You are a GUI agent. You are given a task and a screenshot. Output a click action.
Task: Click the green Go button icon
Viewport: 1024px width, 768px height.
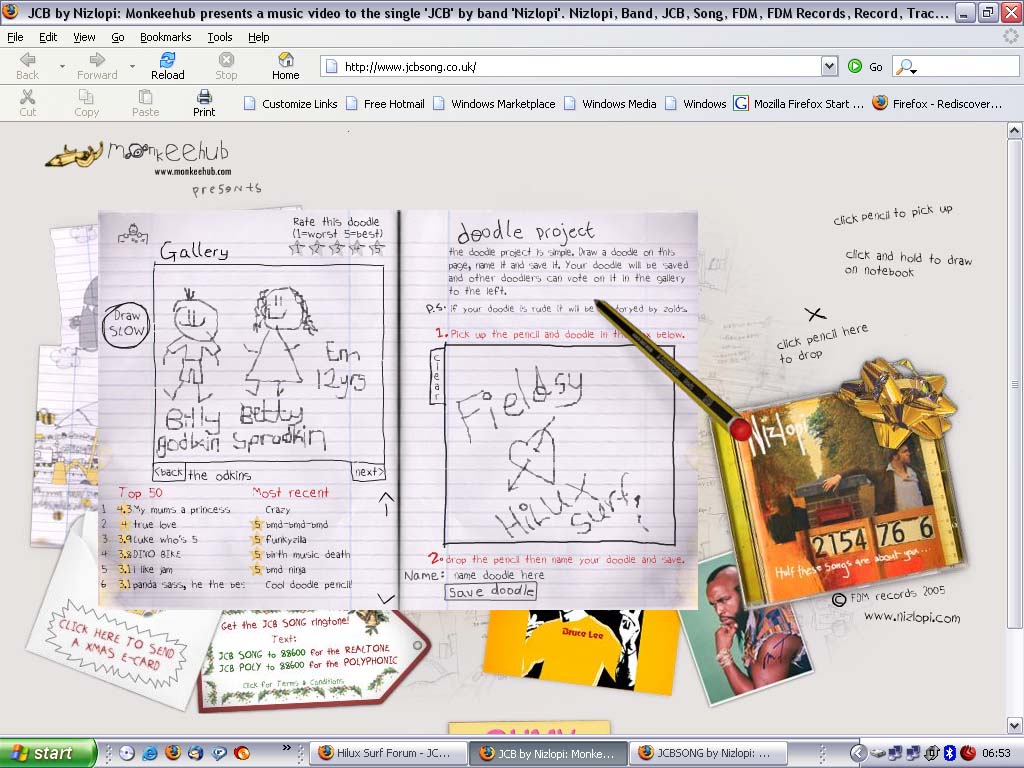[855, 66]
